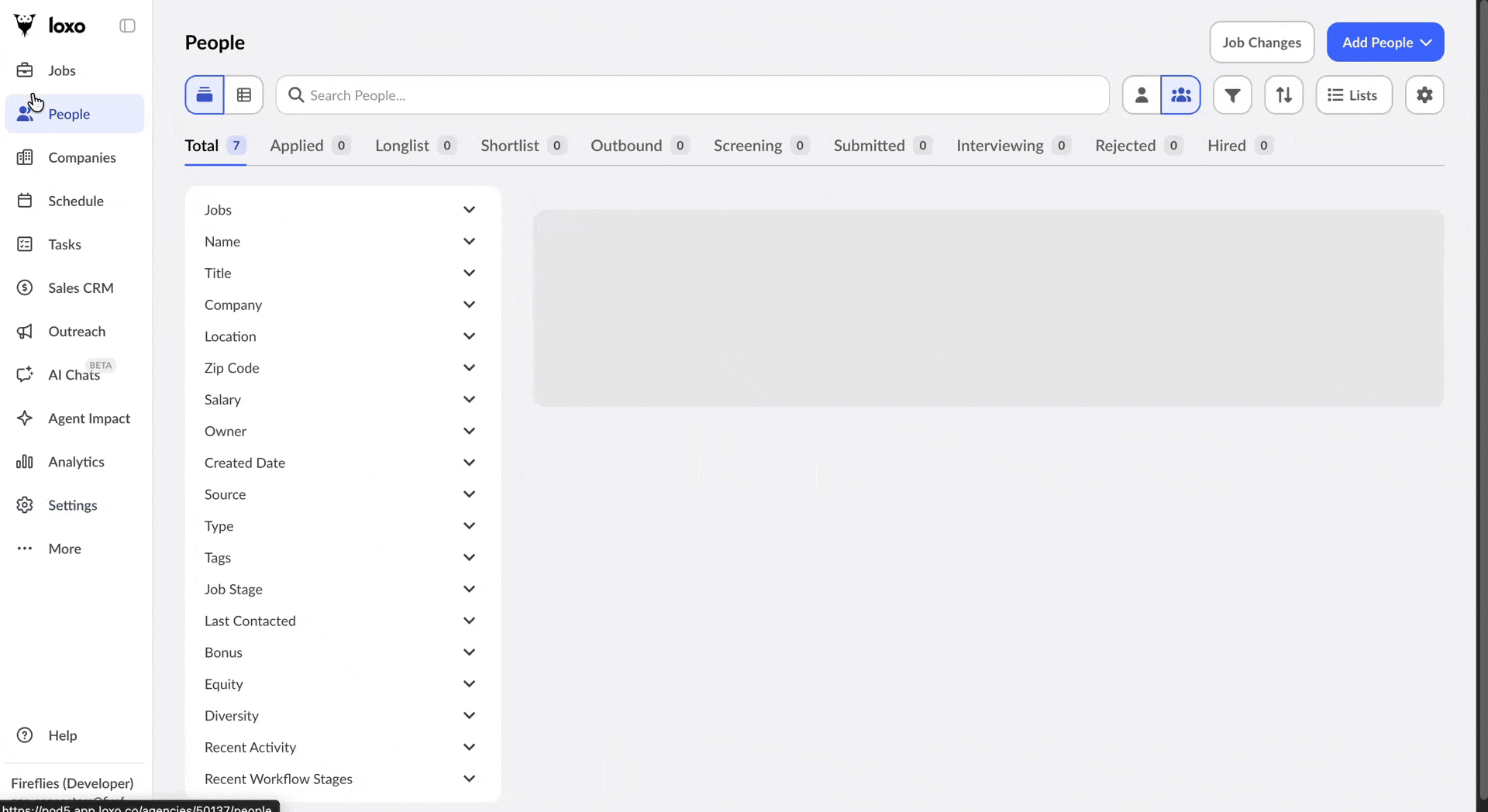Open Jobs from the sidebar
The width and height of the screenshot is (1488, 812).
pos(74,71)
